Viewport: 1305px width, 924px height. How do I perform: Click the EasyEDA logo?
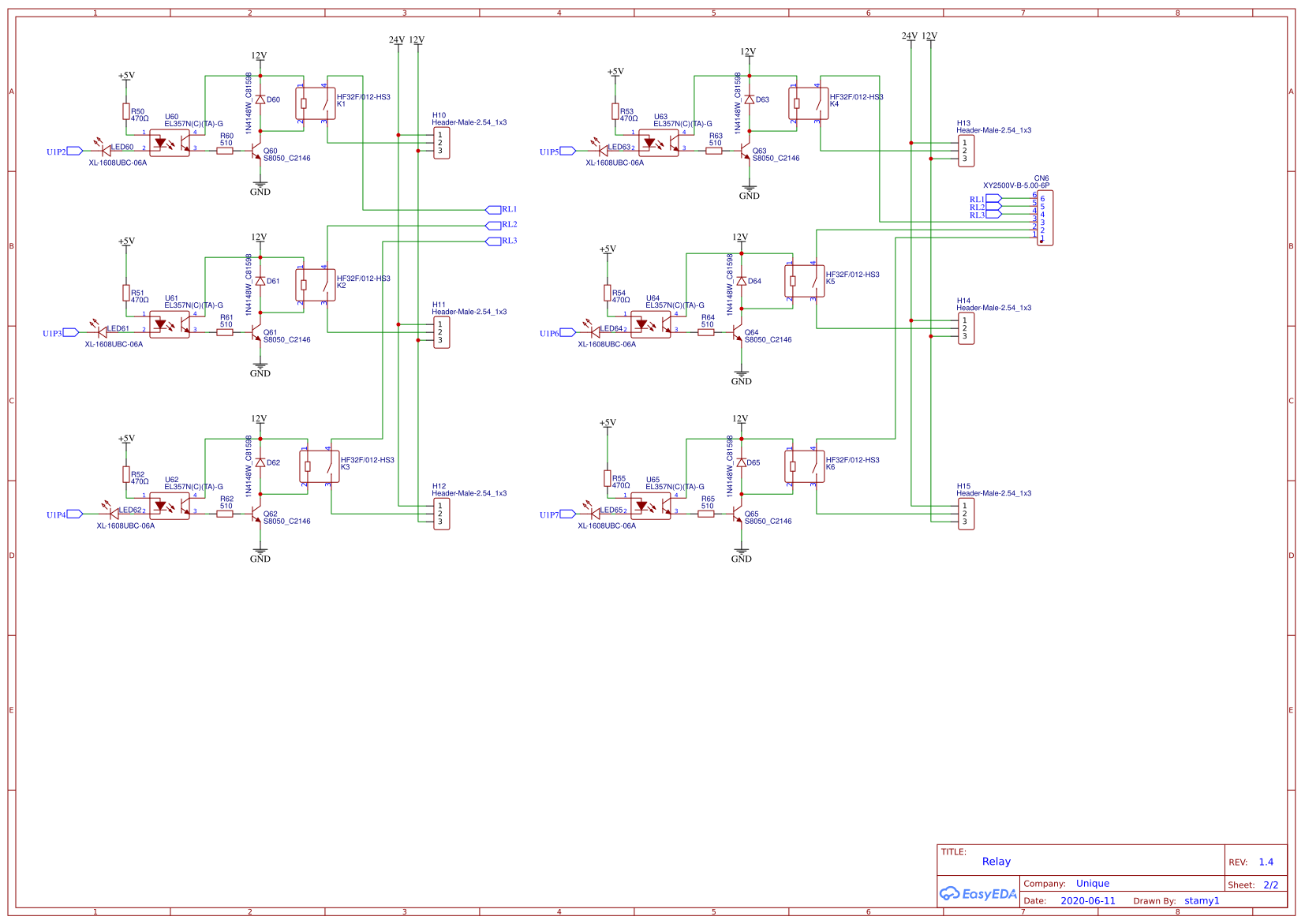(x=977, y=894)
